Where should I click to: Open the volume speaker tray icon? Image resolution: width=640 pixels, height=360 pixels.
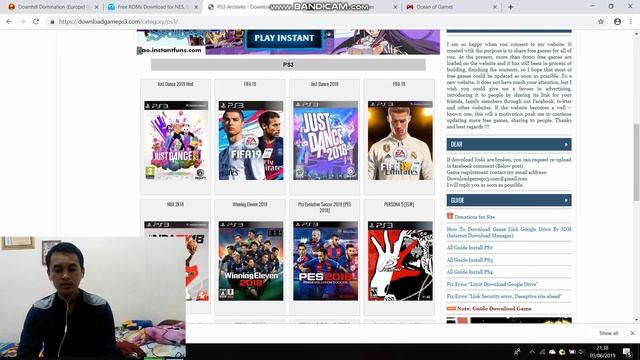click(582, 352)
